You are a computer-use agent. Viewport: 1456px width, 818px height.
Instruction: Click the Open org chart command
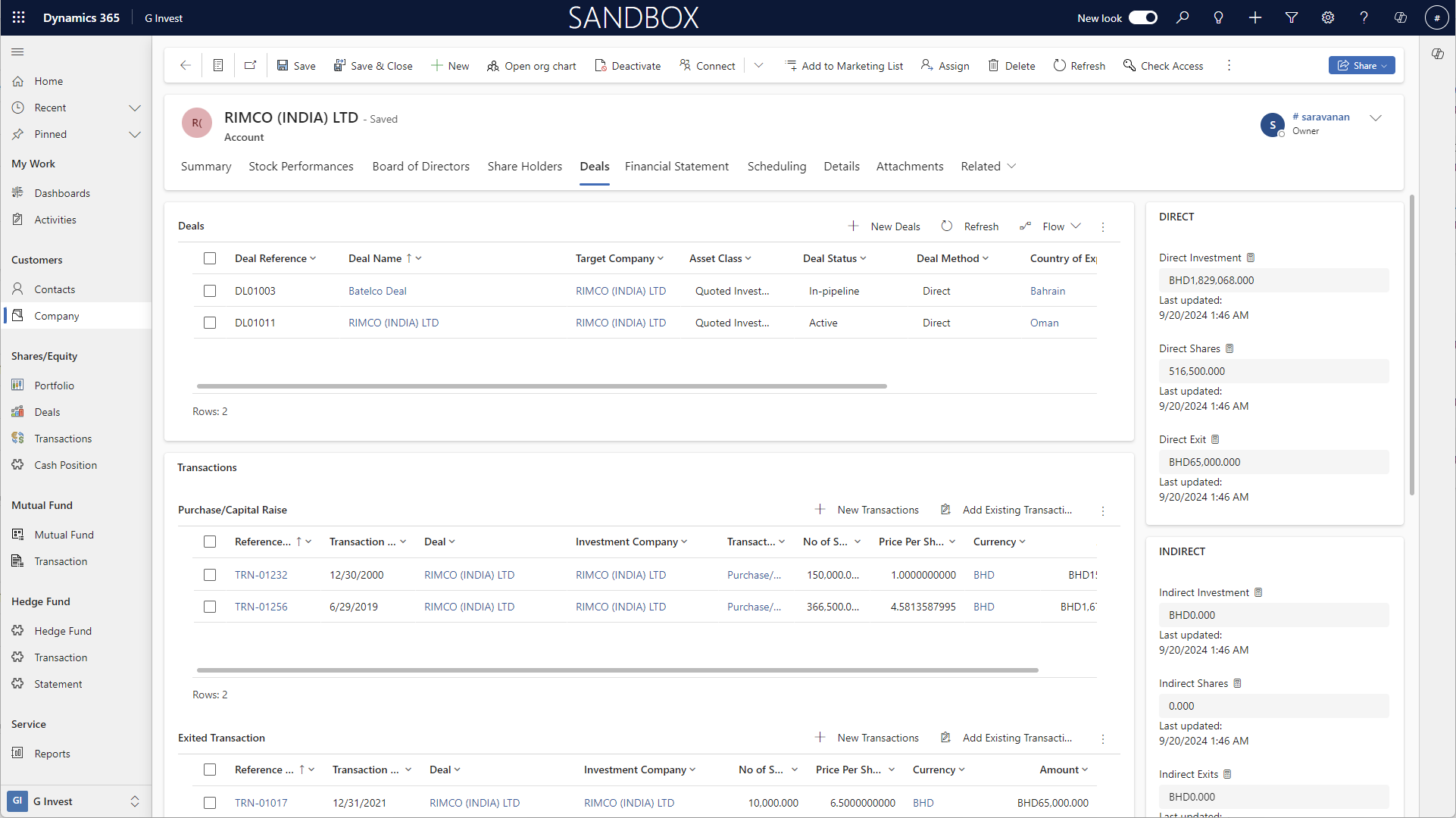[531, 66]
